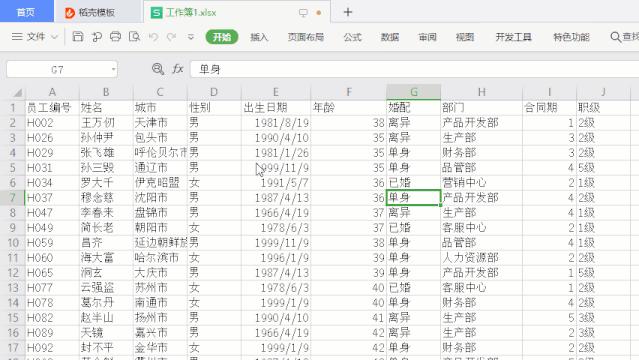
Task: Expand the arrow next to 文件
Action: [x=54, y=37]
